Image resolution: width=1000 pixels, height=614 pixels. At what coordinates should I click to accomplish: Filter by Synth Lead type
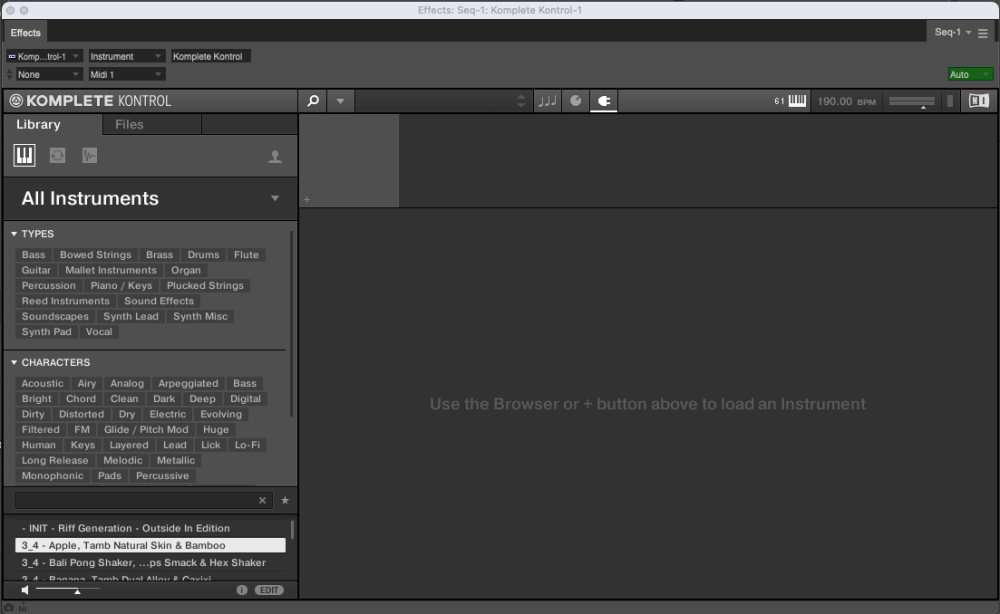click(131, 316)
